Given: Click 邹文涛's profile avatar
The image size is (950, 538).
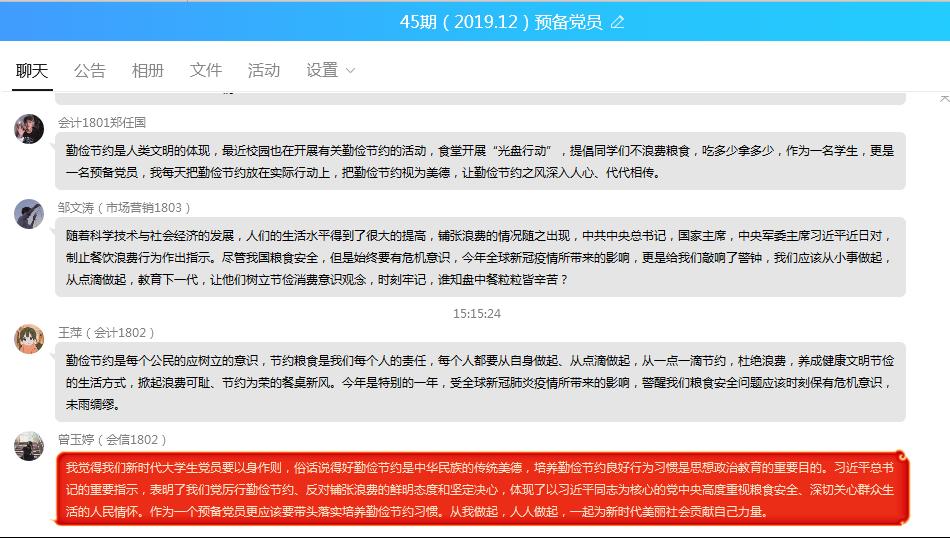Looking at the screenshot, I should tap(29, 213).
